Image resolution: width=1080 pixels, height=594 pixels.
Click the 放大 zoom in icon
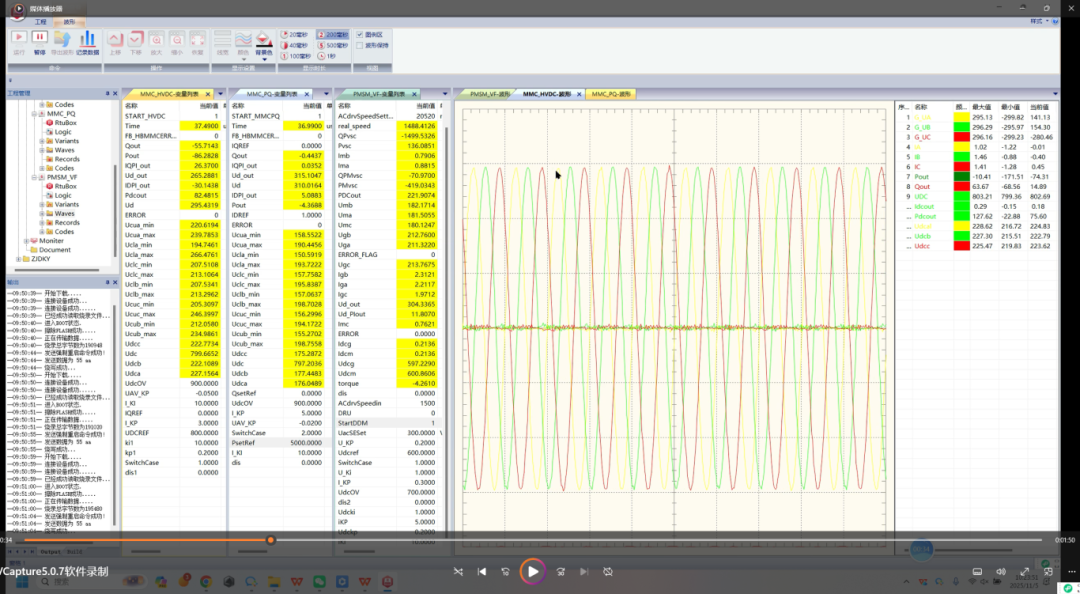point(156,40)
